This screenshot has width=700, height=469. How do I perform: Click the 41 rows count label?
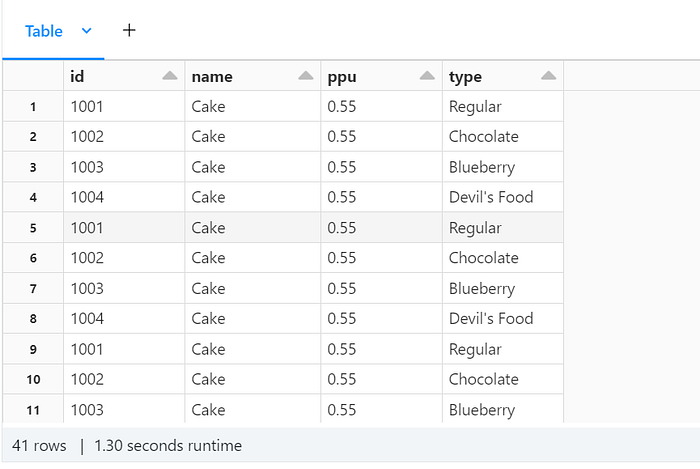click(39, 446)
